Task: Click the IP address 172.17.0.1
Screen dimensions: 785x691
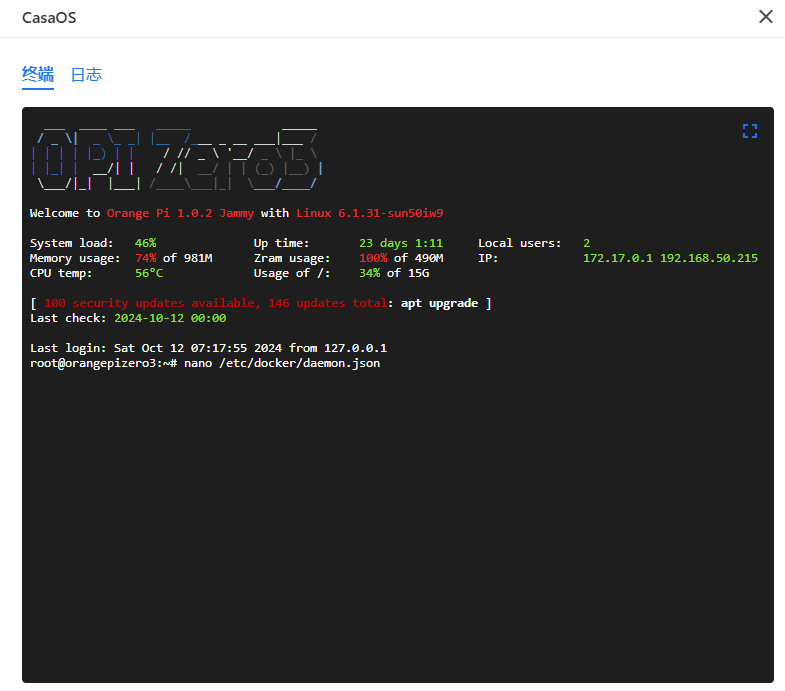Action: pyautogui.click(x=618, y=258)
